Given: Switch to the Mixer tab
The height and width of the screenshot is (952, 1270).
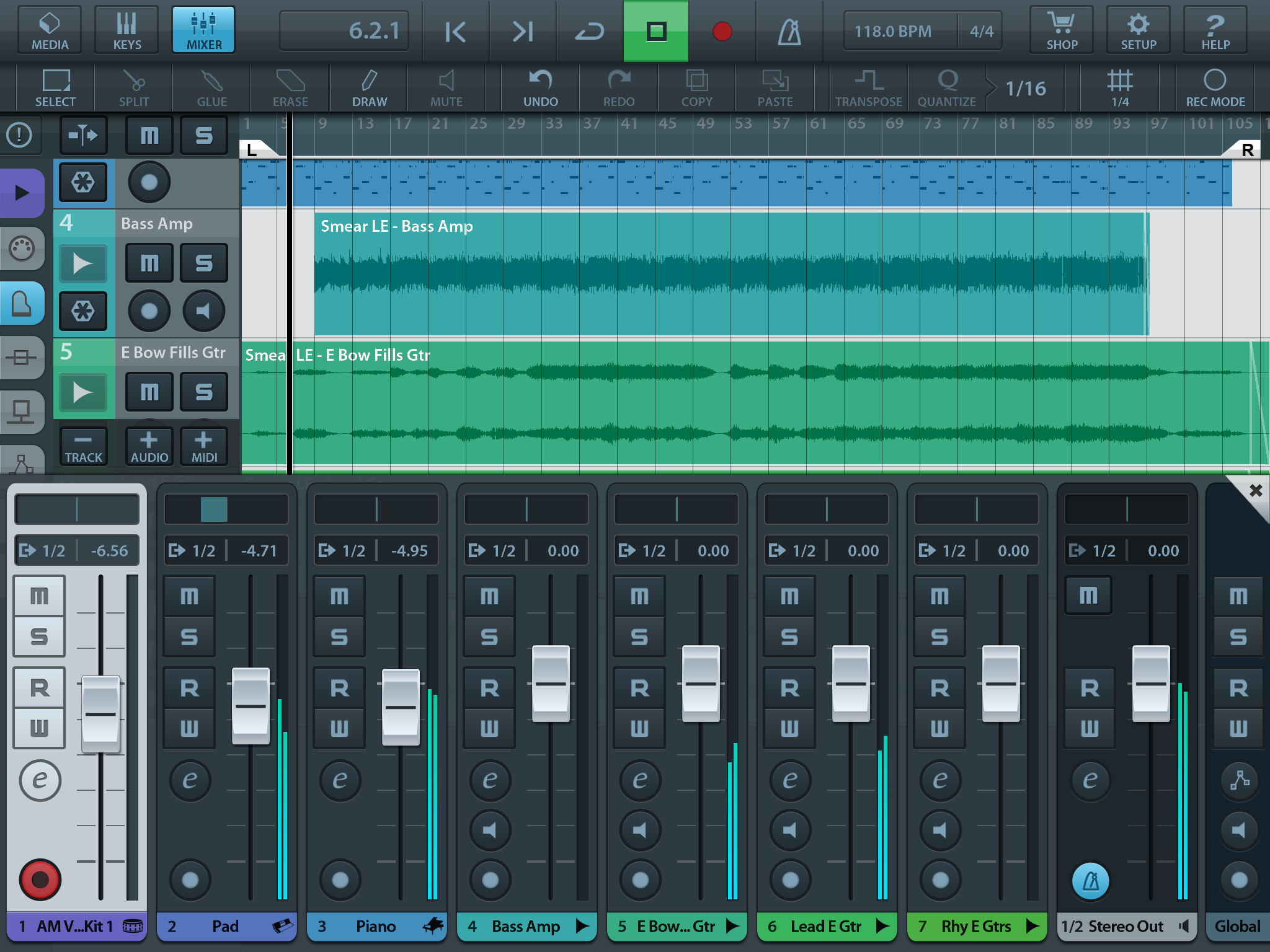Looking at the screenshot, I should pos(203,30).
